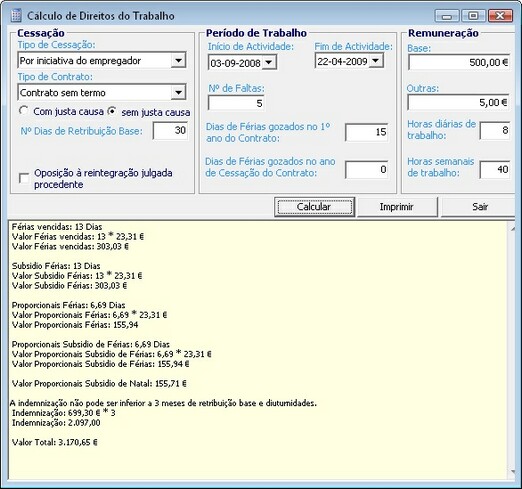Click the Calcular button

314,207
